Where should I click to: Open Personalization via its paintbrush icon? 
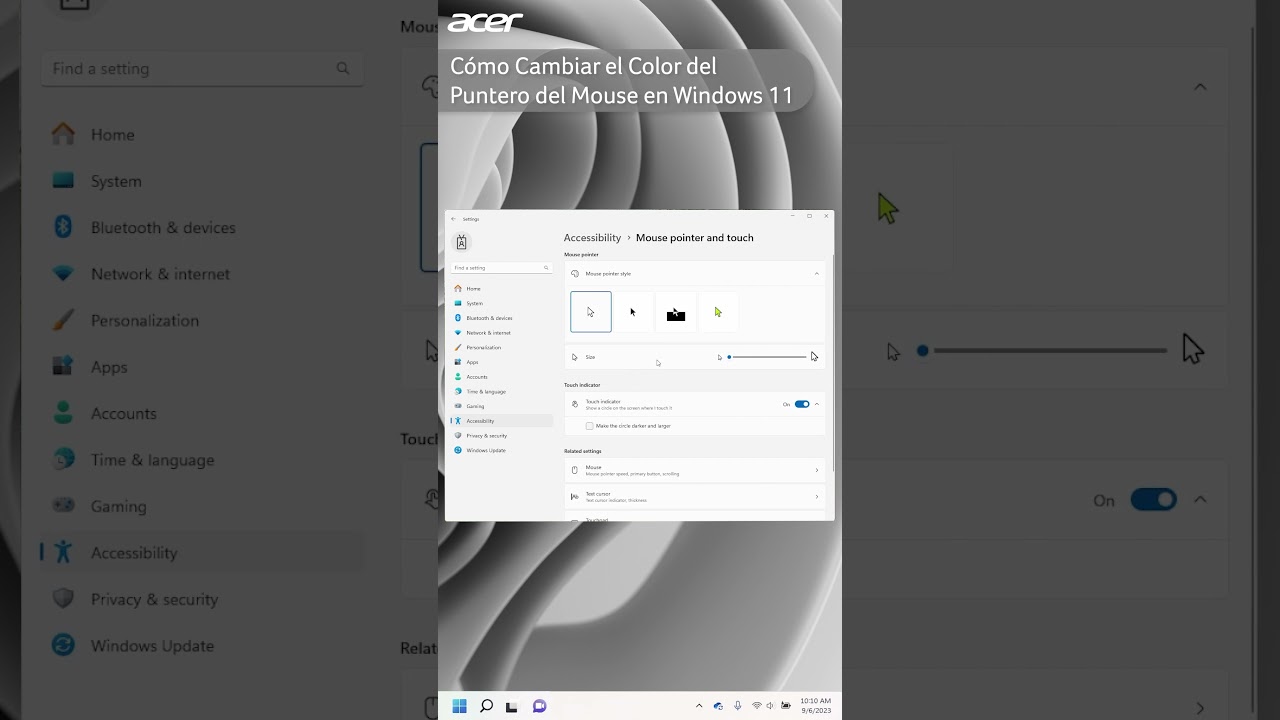458,347
